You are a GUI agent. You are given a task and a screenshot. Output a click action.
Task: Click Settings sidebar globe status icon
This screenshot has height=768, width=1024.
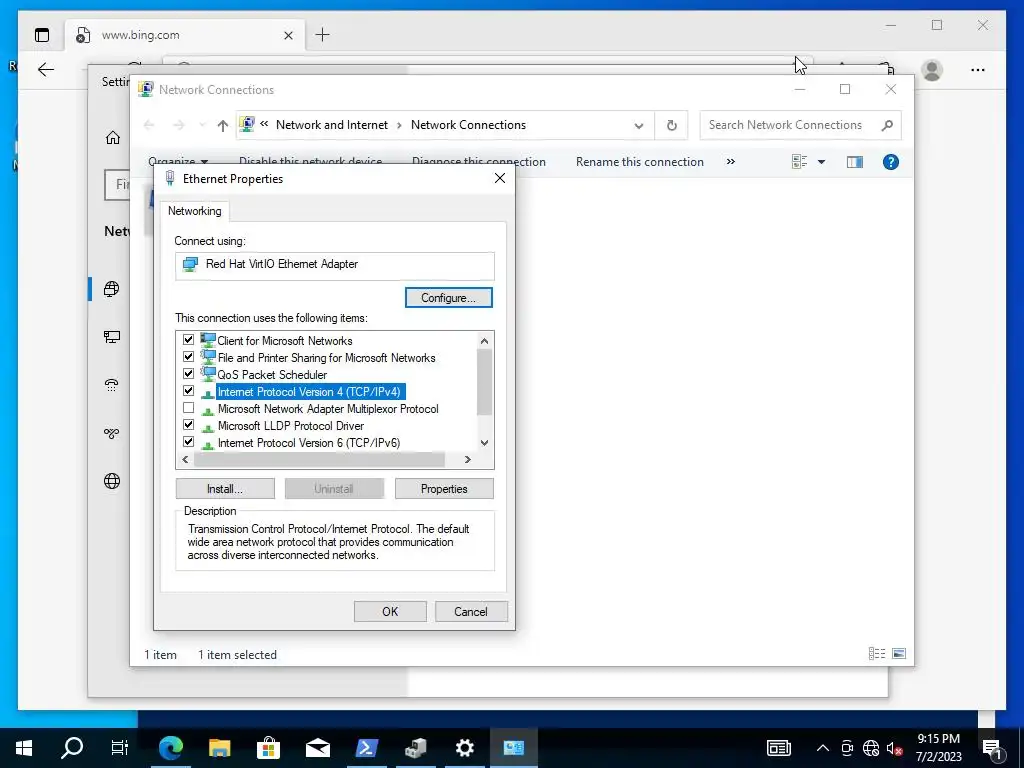coord(112,289)
